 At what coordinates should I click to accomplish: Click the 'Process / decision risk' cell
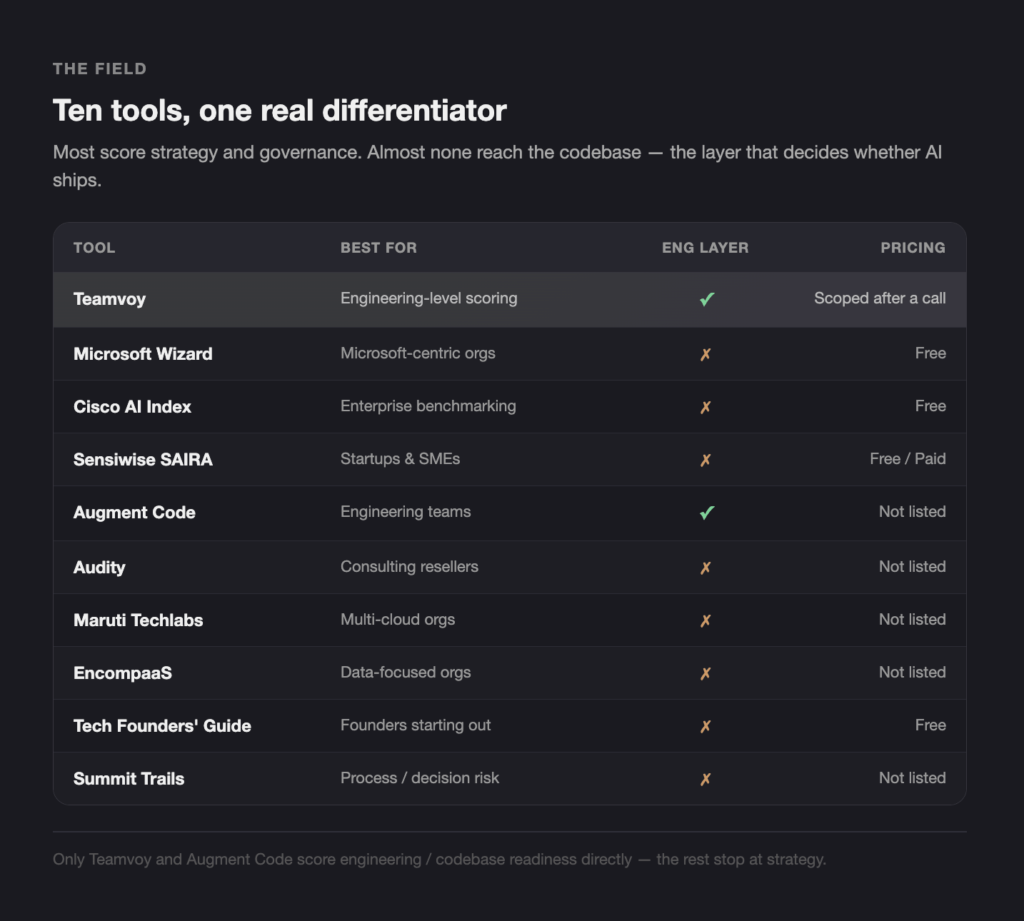(x=419, y=779)
